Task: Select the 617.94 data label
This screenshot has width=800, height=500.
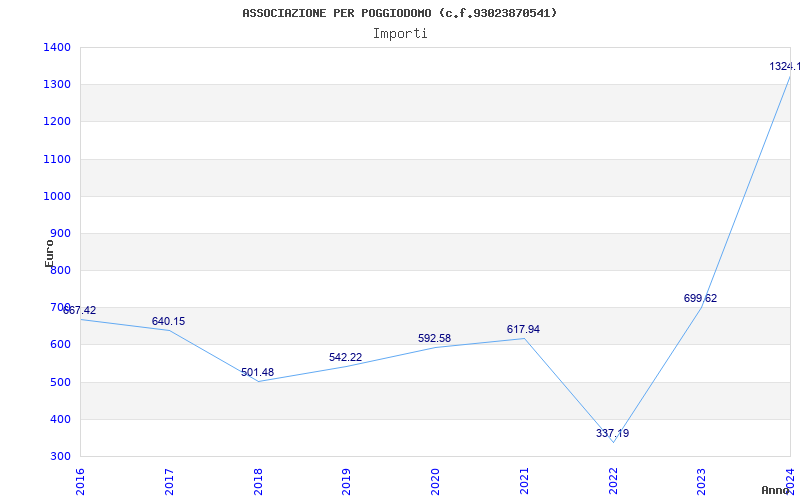Action: point(523,329)
